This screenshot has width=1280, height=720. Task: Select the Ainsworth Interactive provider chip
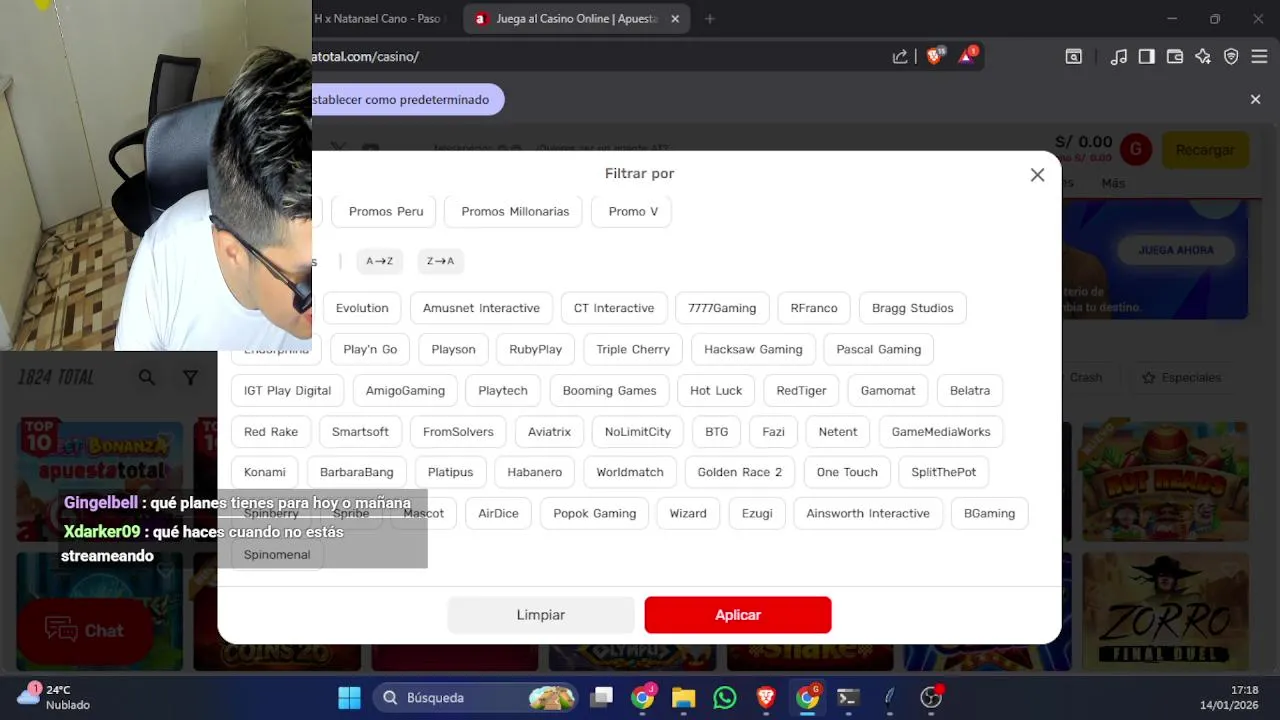pyautogui.click(x=868, y=513)
